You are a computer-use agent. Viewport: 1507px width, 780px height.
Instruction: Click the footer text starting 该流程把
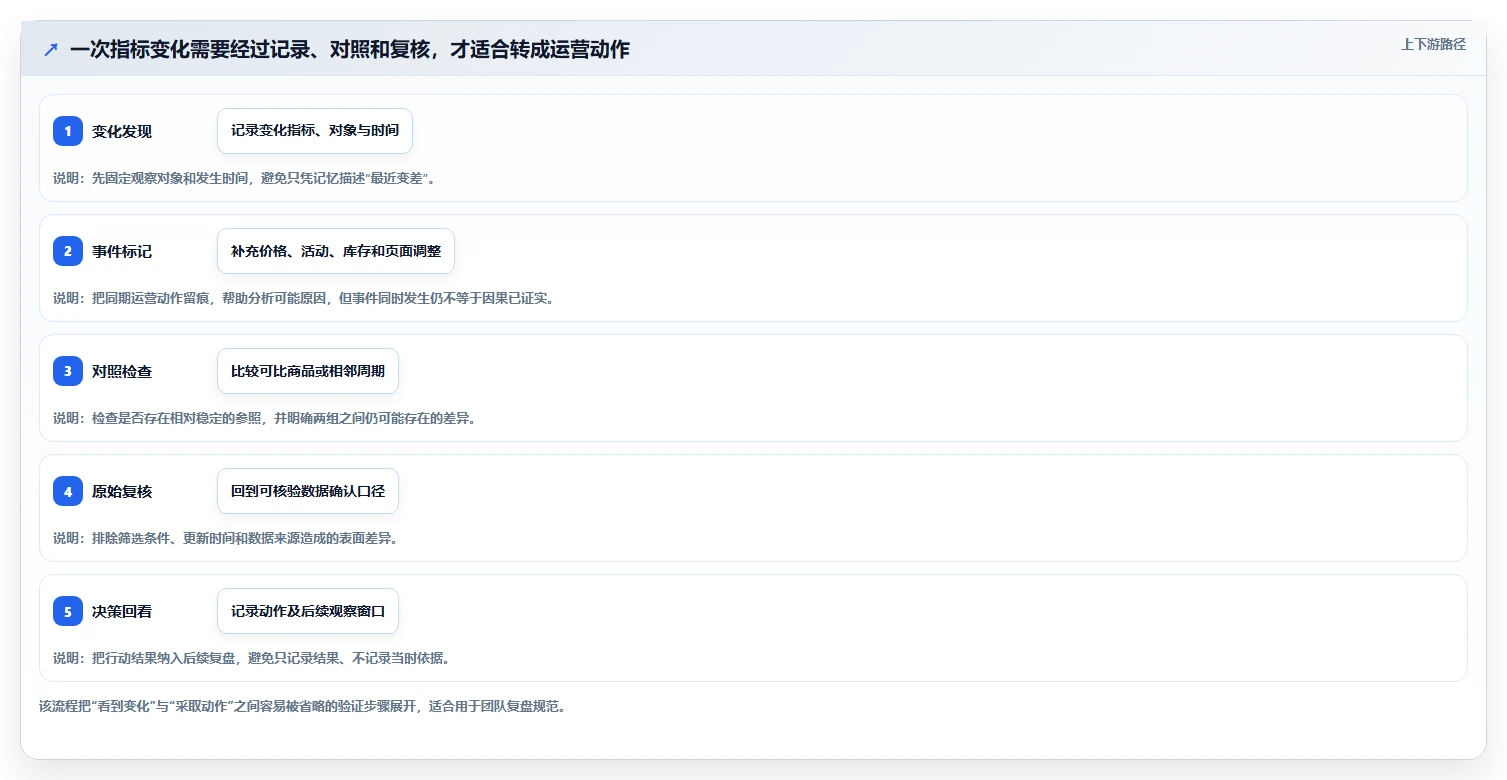(x=303, y=706)
